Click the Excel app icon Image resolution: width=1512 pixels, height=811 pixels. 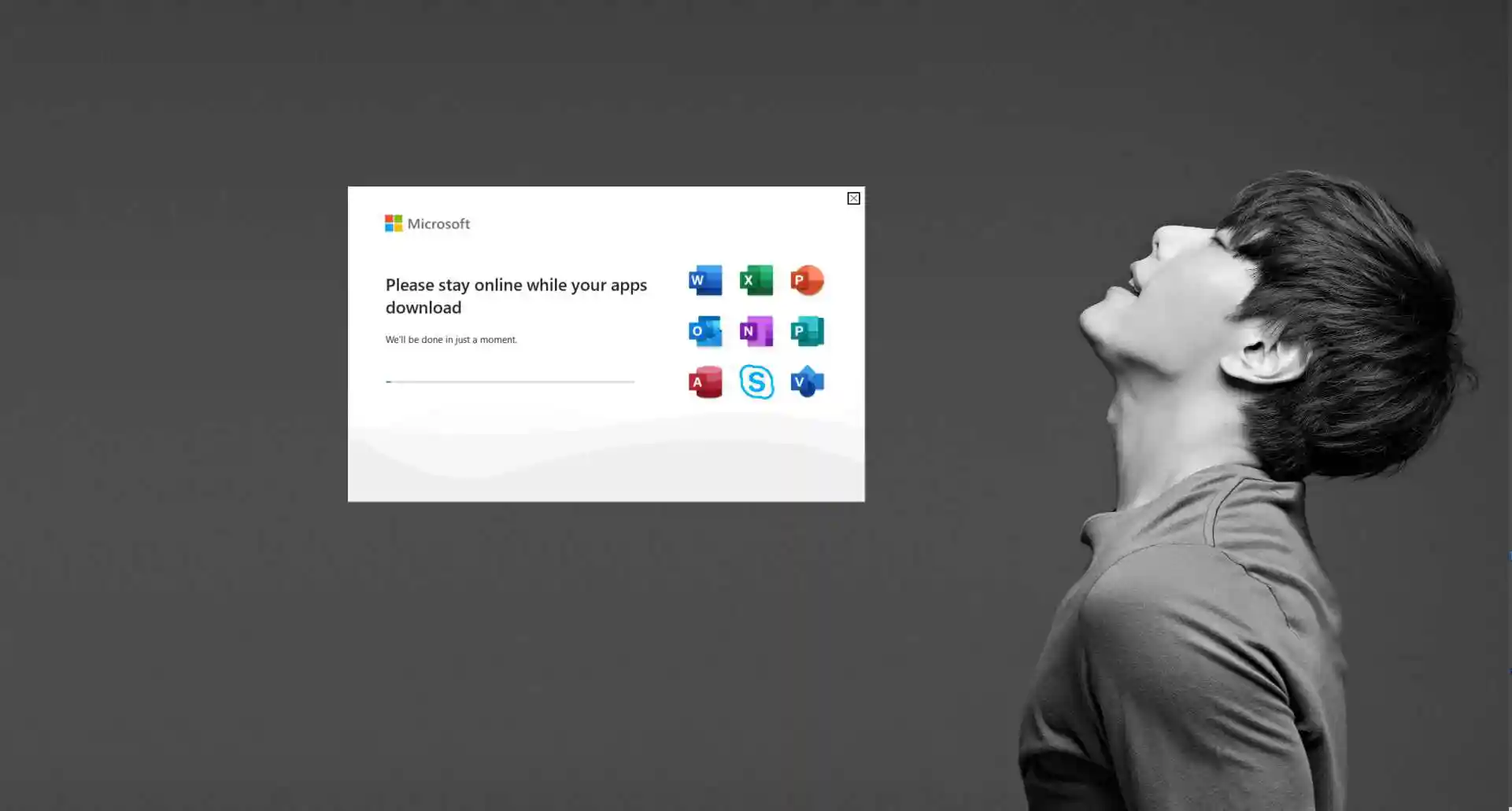click(756, 280)
